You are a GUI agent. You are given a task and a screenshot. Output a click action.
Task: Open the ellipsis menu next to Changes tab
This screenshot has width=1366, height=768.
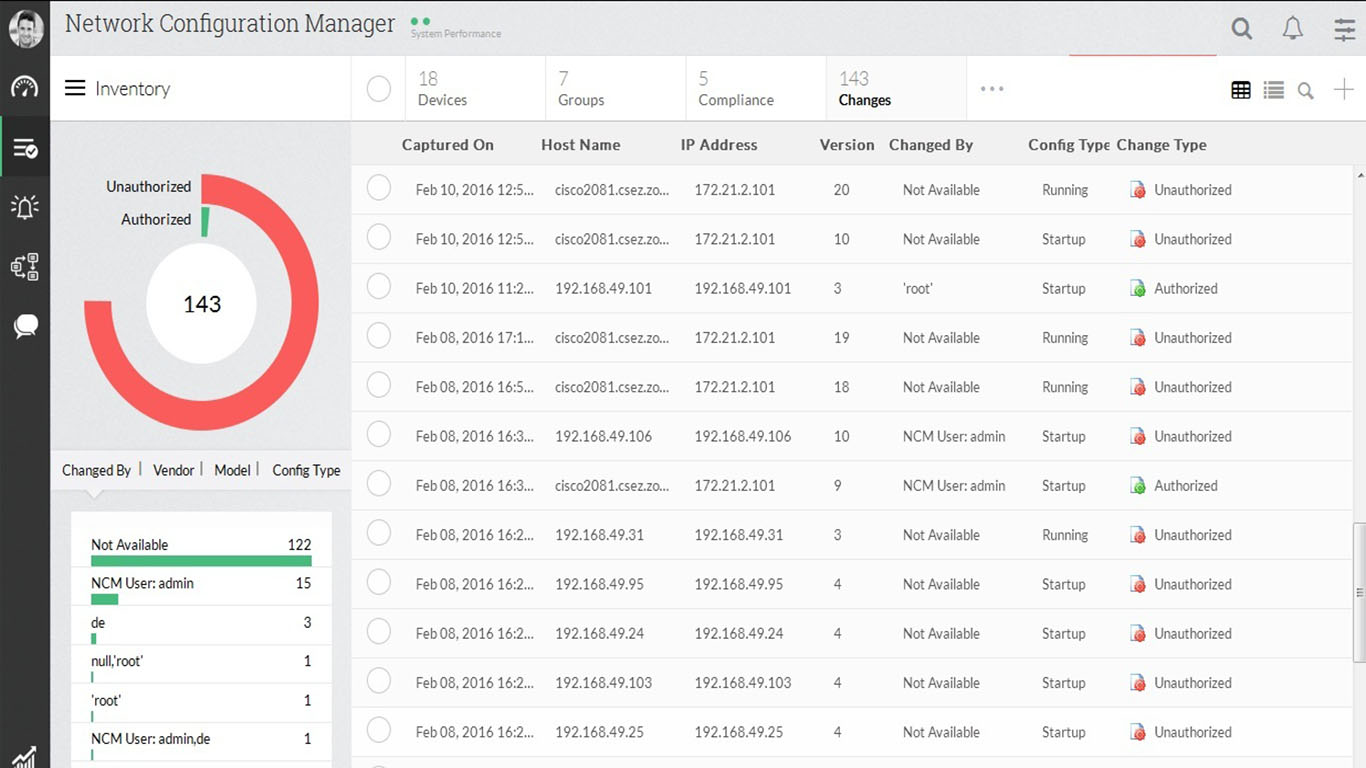[992, 88]
